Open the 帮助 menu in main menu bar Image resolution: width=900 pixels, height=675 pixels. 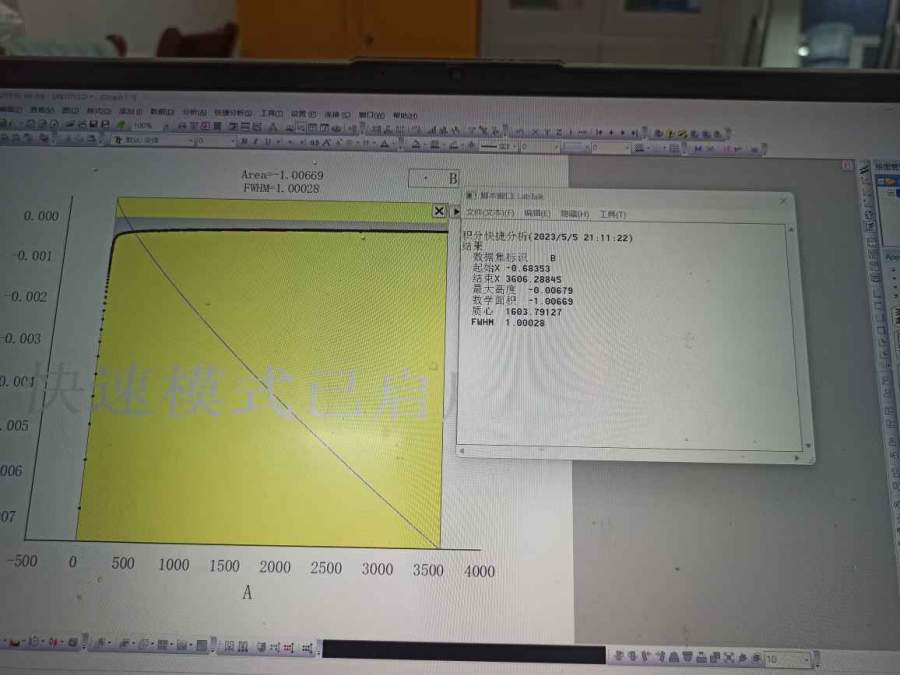405,115
